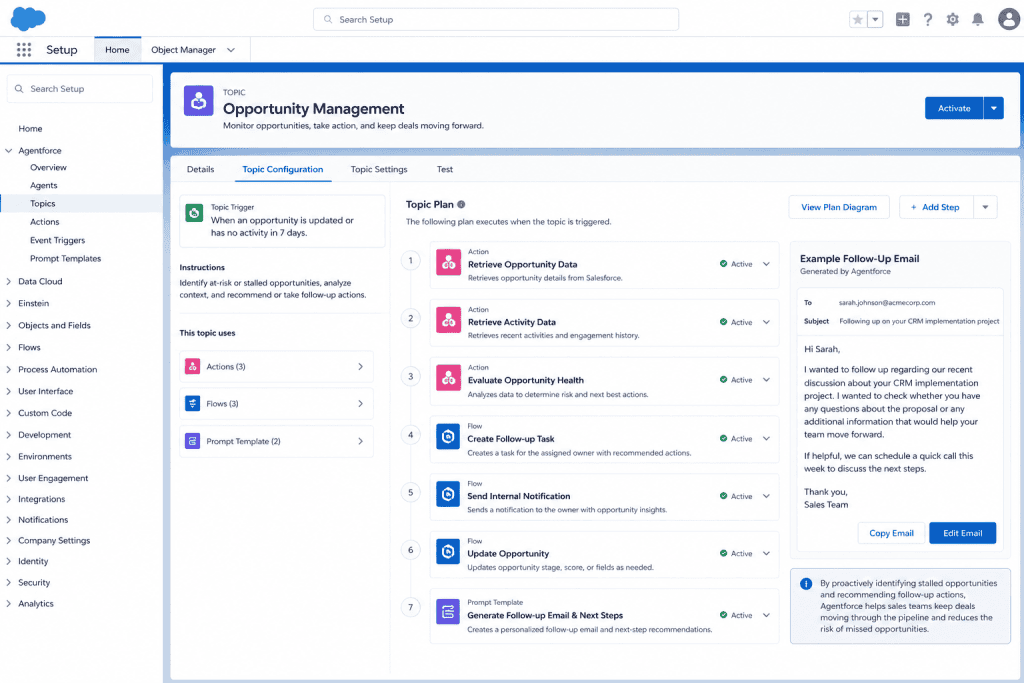
Task: Click View Plan Diagram button
Action: [x=839, y=207]
